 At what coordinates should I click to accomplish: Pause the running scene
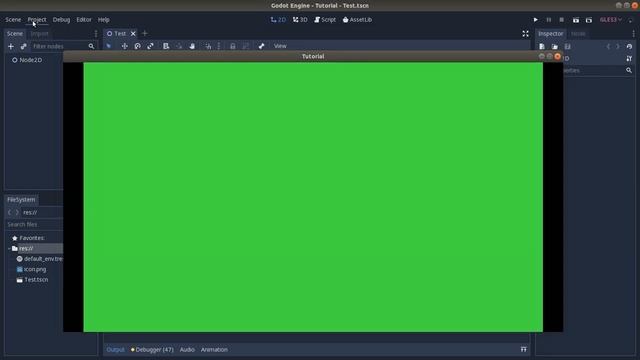pyautogui.click(x=549, y=20)
